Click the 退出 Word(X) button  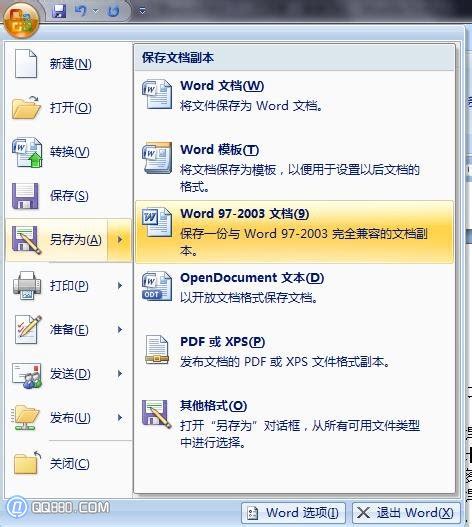tap(406, 513)
